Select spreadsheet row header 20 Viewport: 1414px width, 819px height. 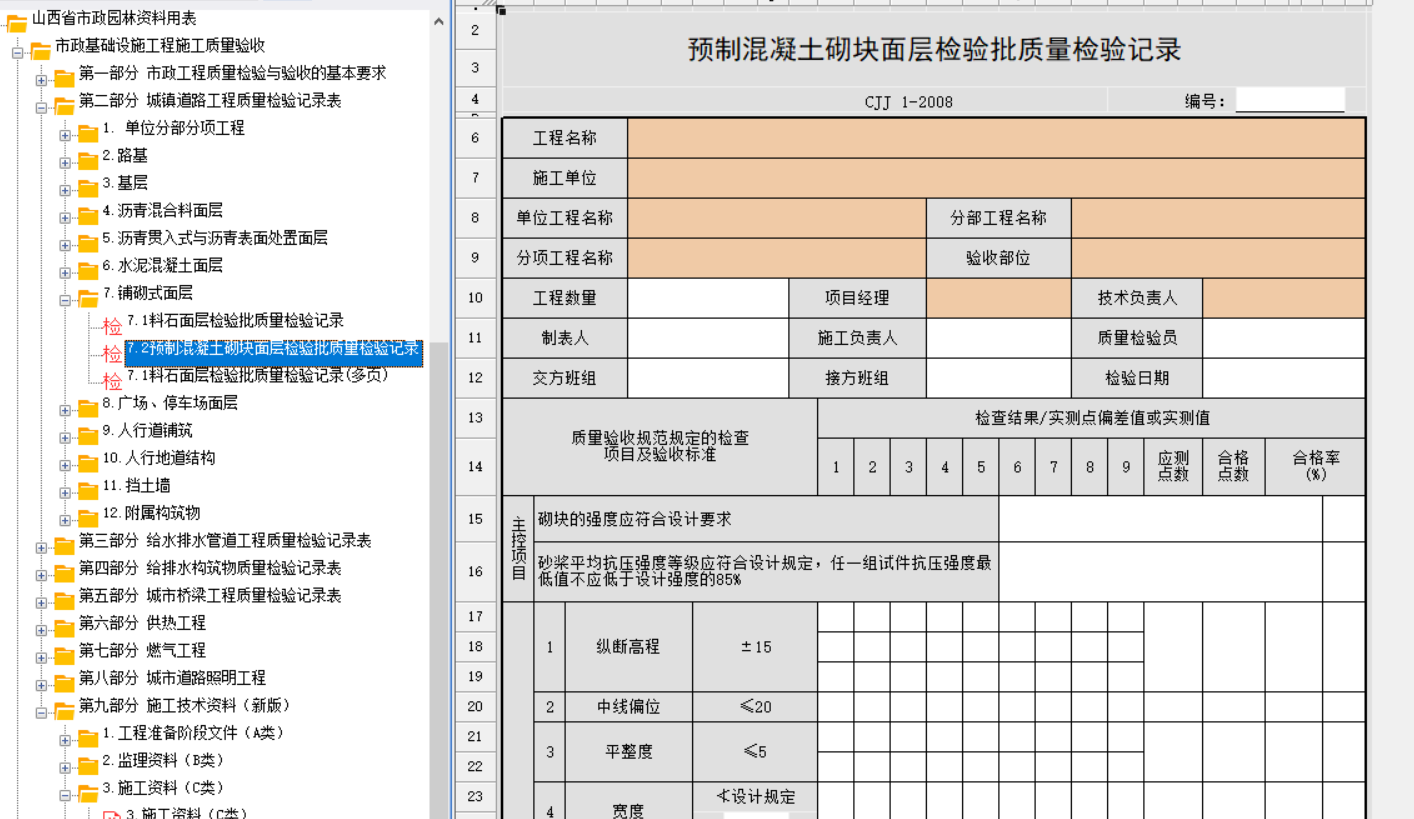tap(475, 706)
